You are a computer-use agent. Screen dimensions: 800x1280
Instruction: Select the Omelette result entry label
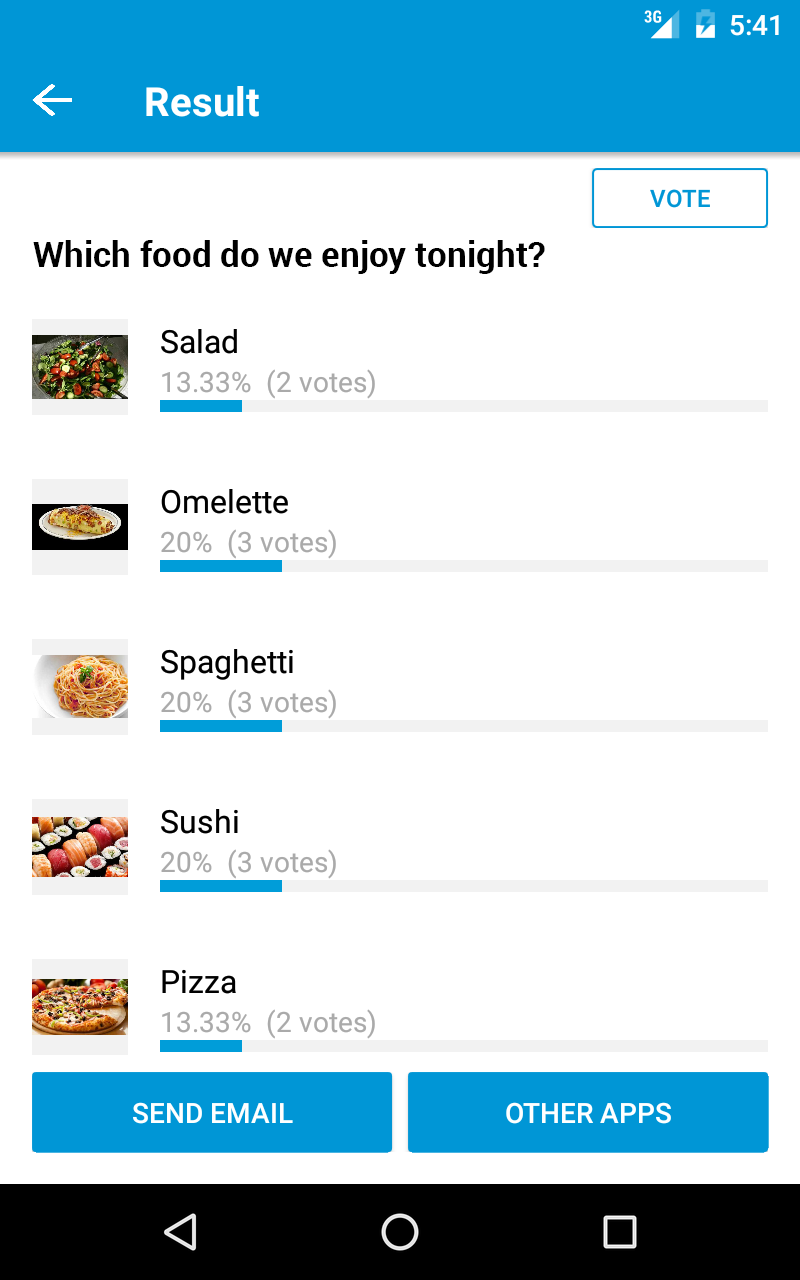tap(224, 502)
